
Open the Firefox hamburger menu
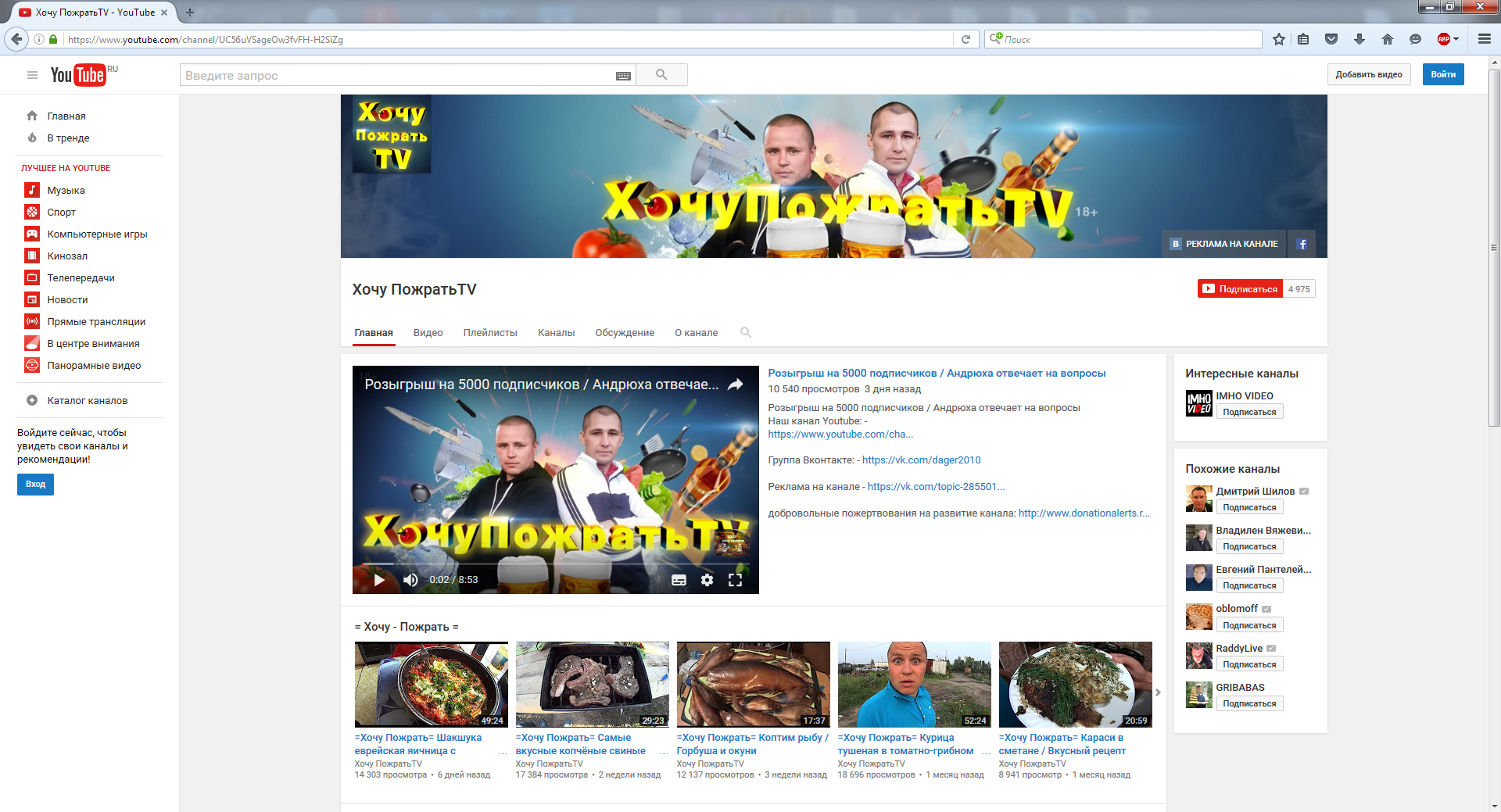tap(1485, 39)
